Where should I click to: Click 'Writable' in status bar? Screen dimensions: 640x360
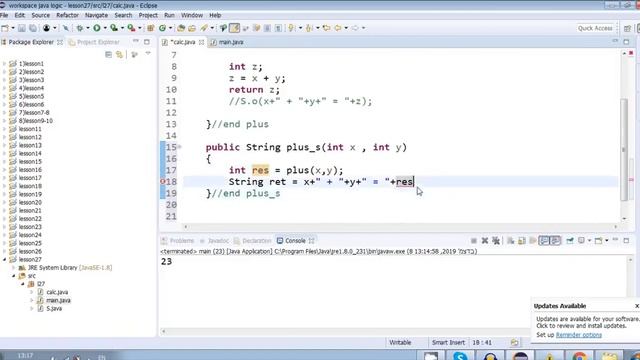pyautogui.click(x=400, y=342)
